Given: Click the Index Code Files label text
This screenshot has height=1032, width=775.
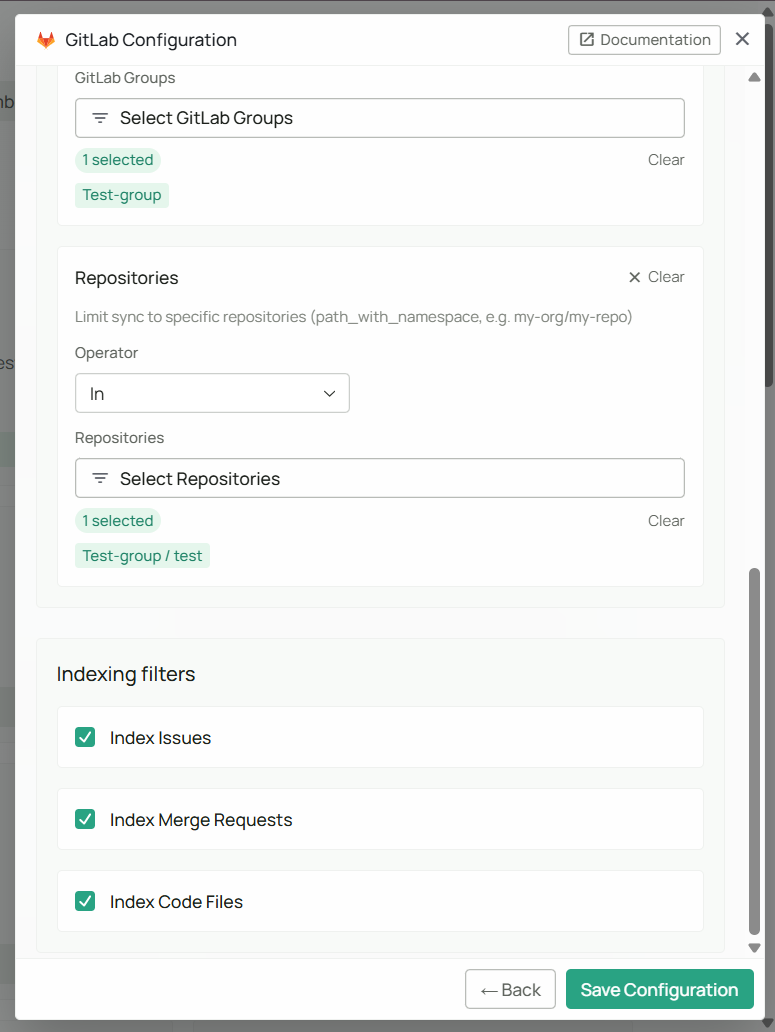Looking at the screenshot, I should click(176, 902).
